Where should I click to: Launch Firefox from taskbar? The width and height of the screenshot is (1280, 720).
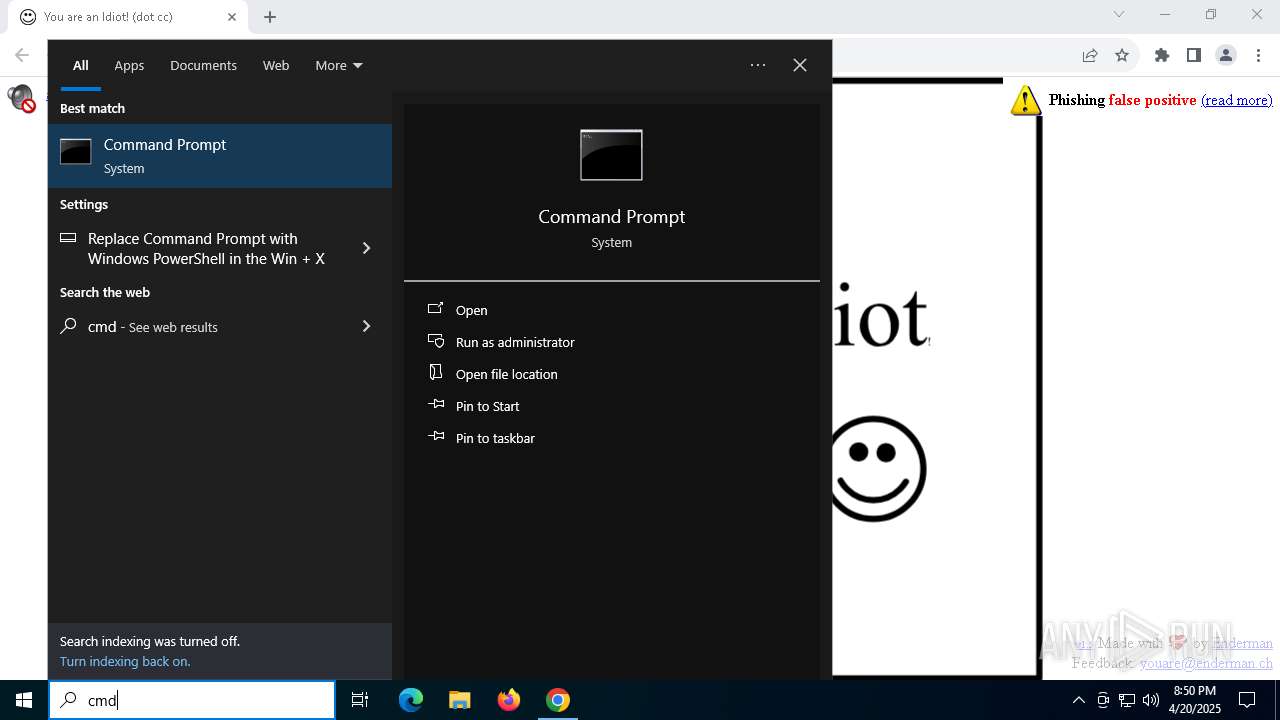[x=509, y=700]
